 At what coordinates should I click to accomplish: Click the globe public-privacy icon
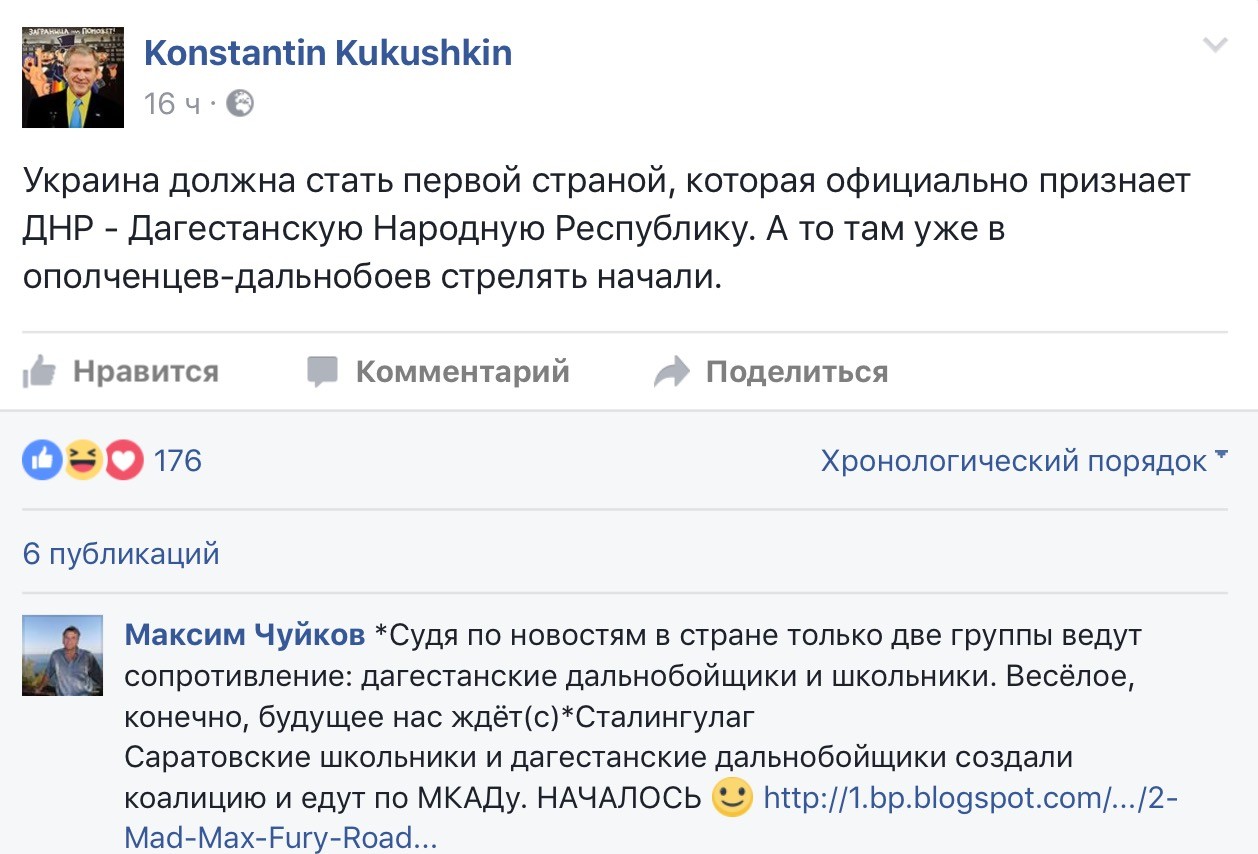click(x=240, y=103)
